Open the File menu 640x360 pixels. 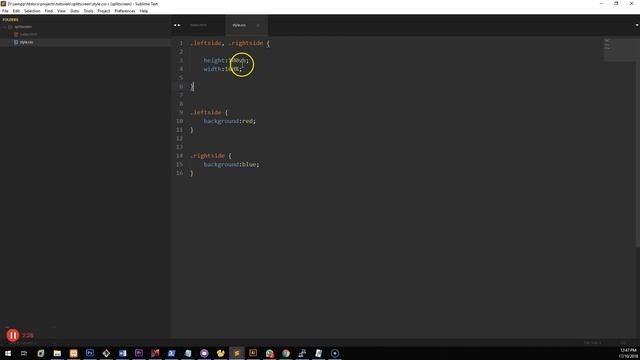(5, 11)
